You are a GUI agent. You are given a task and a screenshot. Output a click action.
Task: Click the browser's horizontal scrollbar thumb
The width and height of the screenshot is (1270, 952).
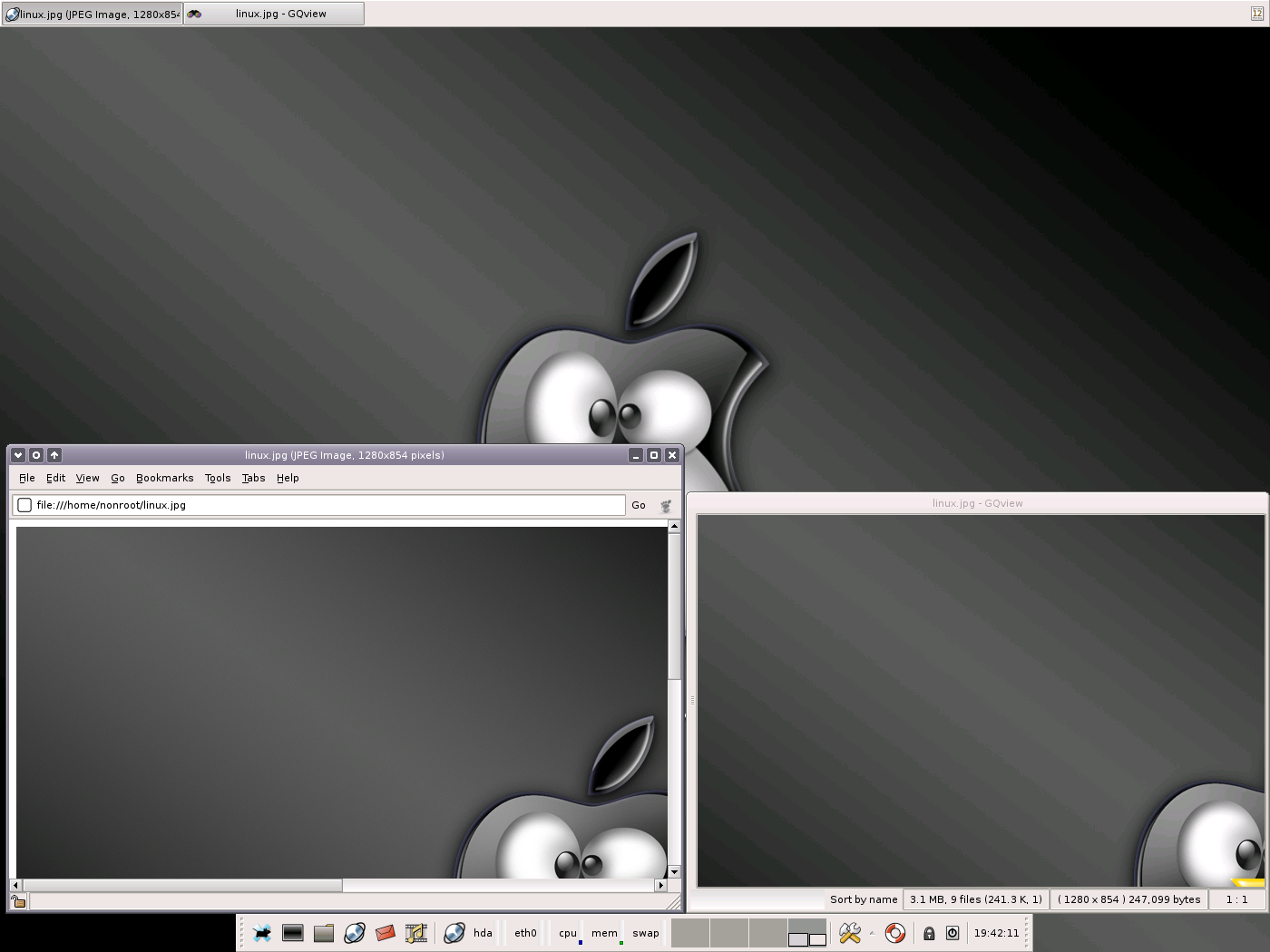[x=181, y=885]
